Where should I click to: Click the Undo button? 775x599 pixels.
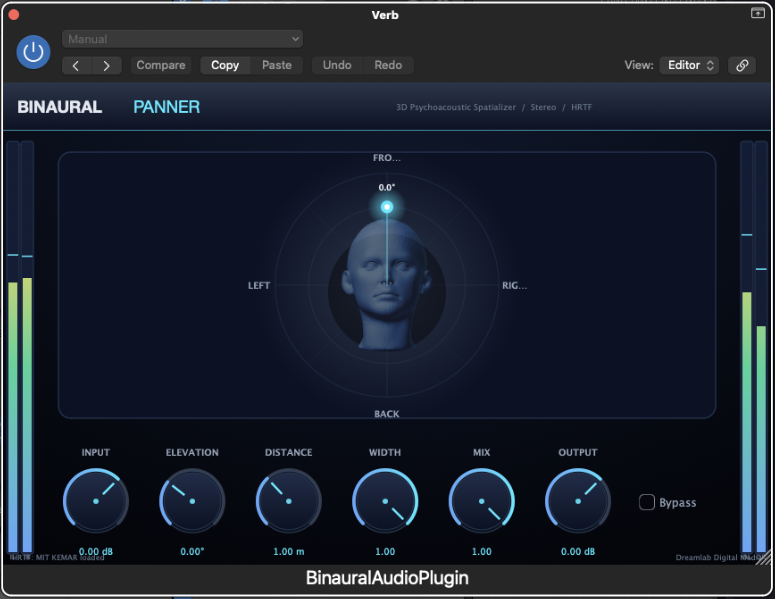point(337,65)
